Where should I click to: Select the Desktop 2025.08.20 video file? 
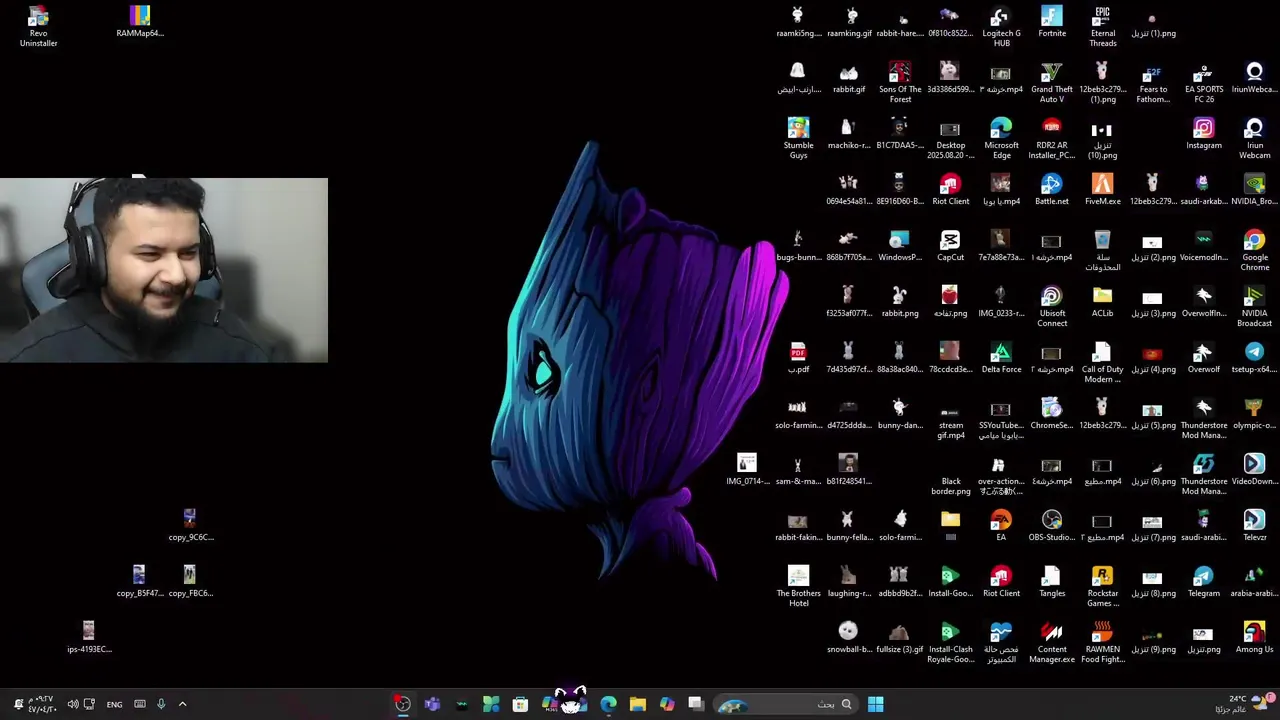click(x=950, y=139)
